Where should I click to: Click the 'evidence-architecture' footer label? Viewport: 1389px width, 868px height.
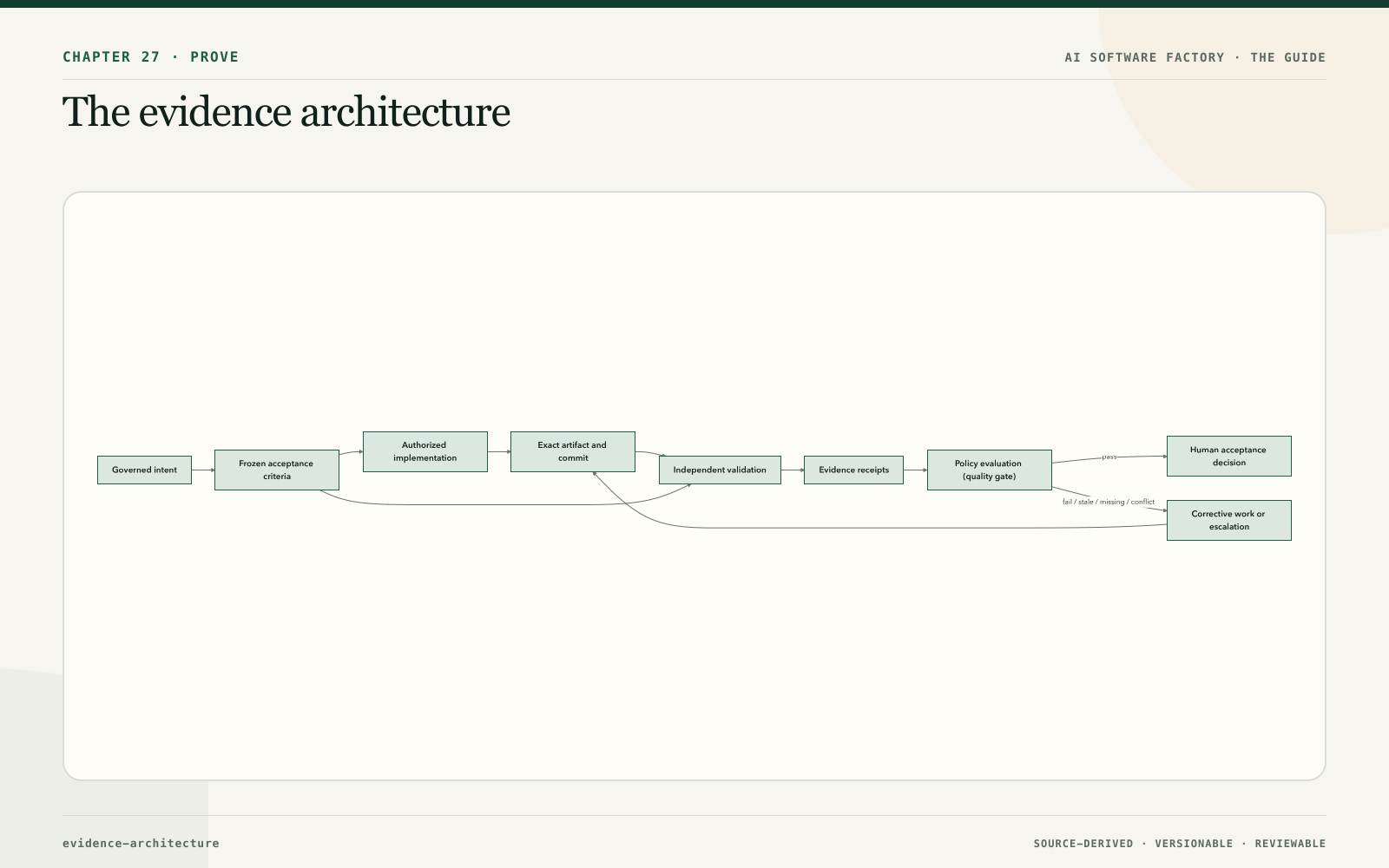pos(141,843)
